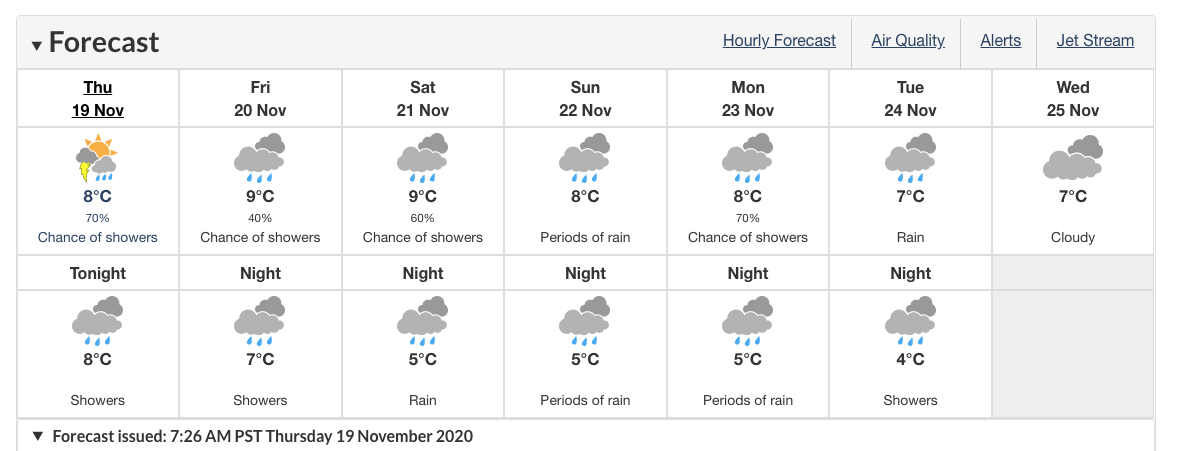Click Friday night 7°C showers icon
The height and width of the screenshot is (451, 1178).
pyautogui.click(x=260, y=321)
